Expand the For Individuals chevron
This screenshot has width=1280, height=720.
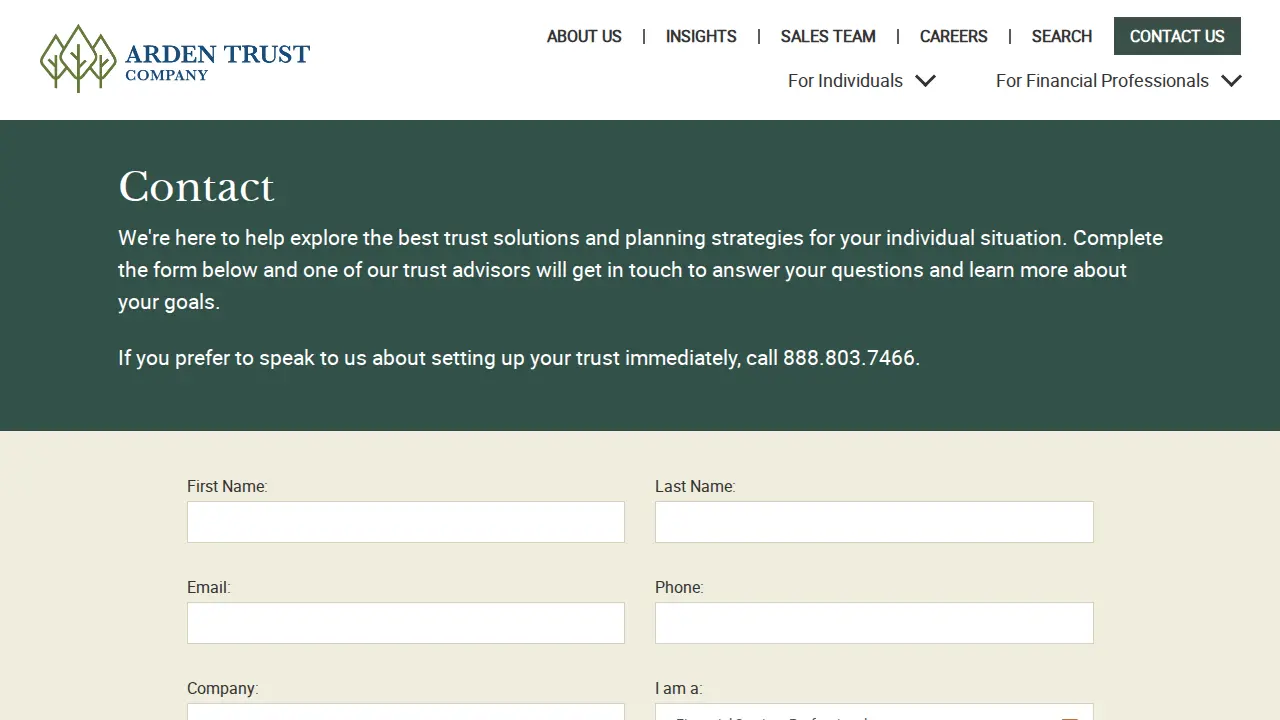pos(926,81)
